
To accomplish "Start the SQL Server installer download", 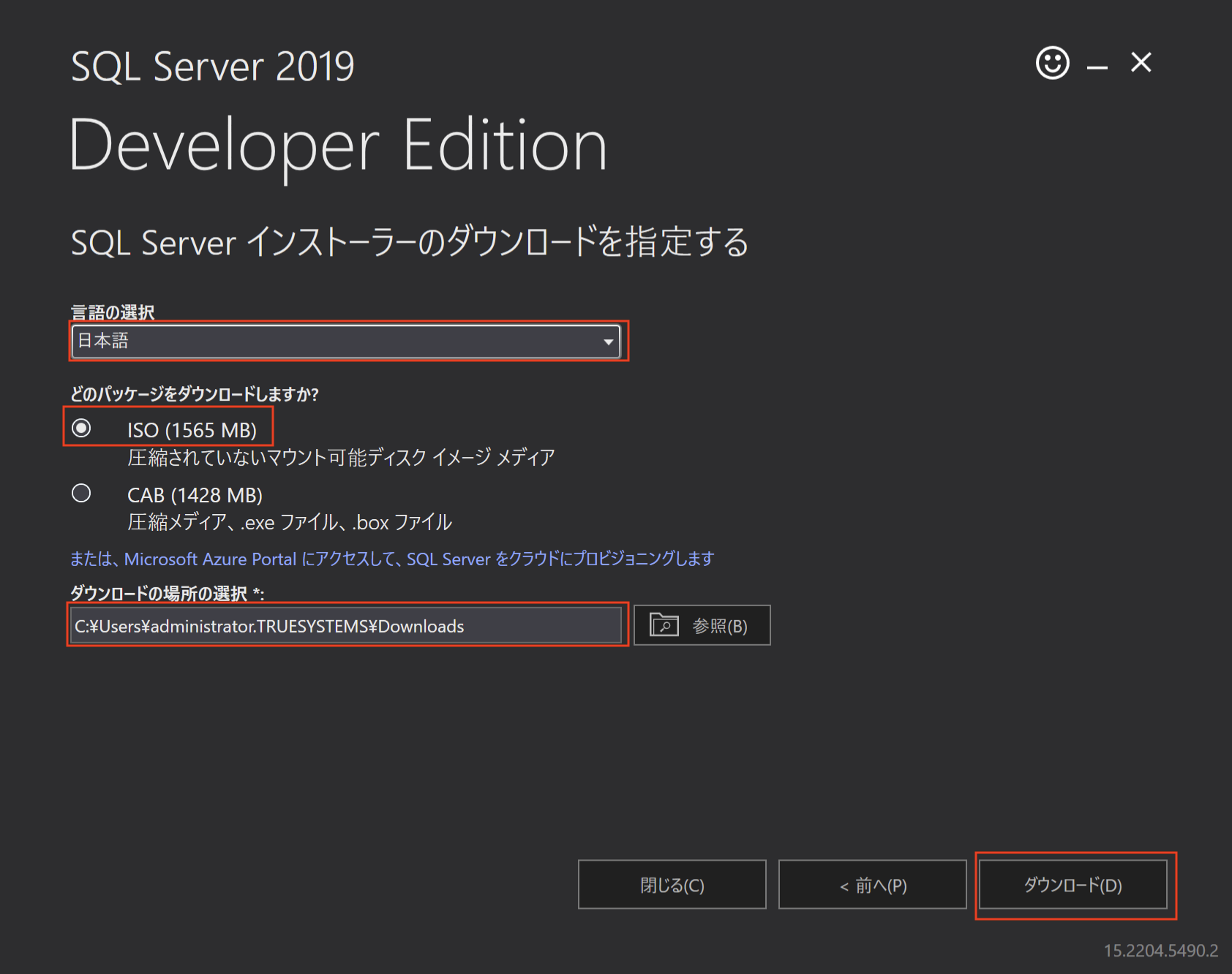I will point(1075,885).
